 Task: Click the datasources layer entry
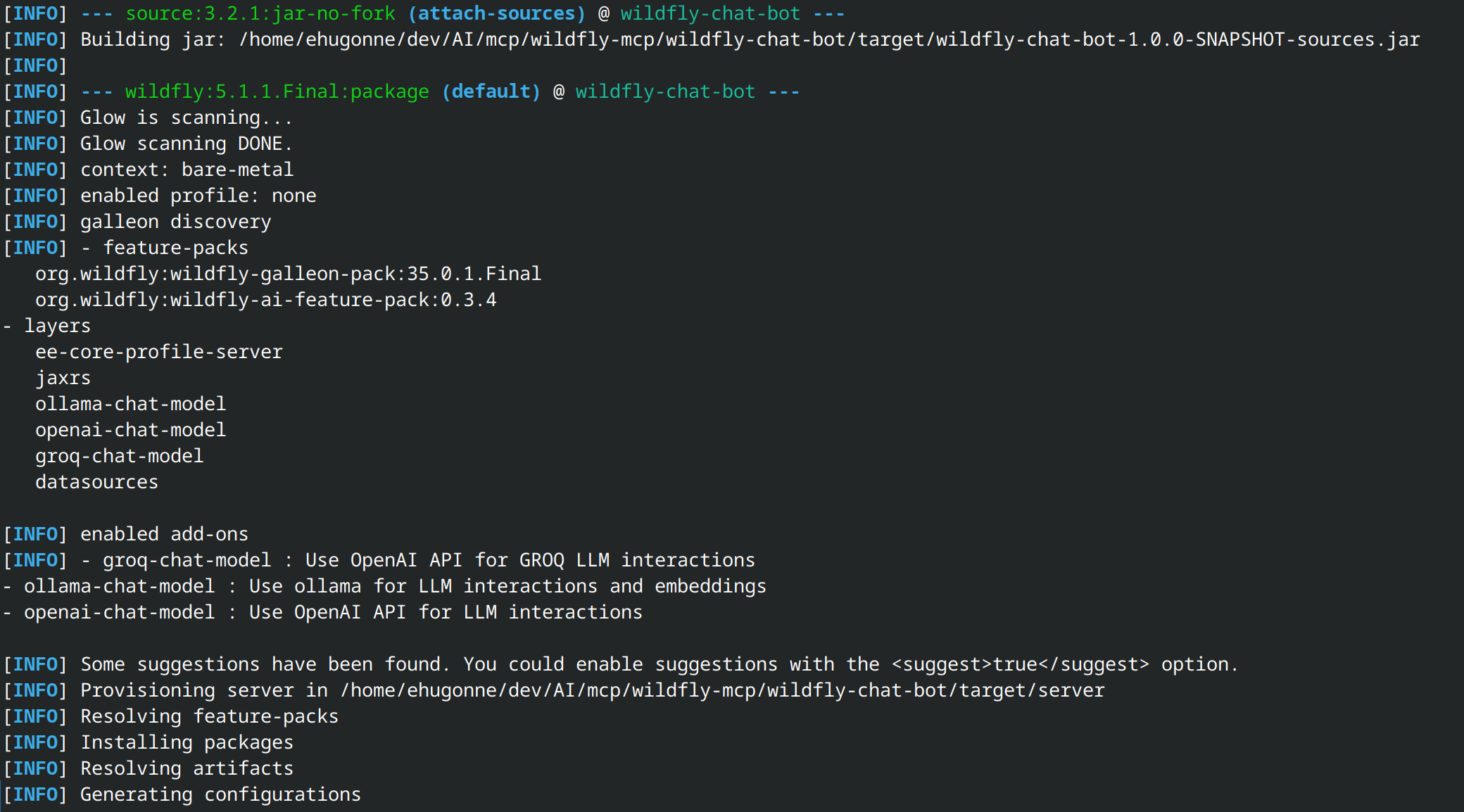pos(97,483)
